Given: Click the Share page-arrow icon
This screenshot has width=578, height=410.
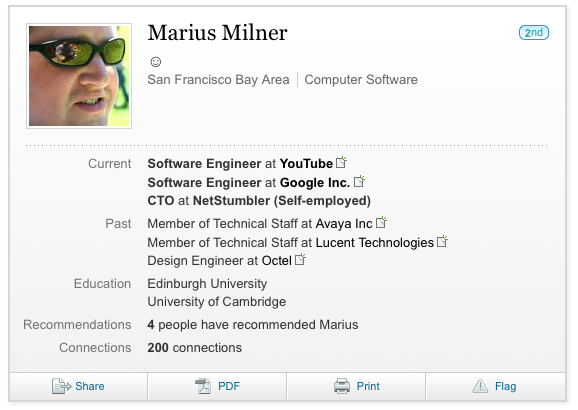Looking at the screenshot, I should tap(61, 386).
